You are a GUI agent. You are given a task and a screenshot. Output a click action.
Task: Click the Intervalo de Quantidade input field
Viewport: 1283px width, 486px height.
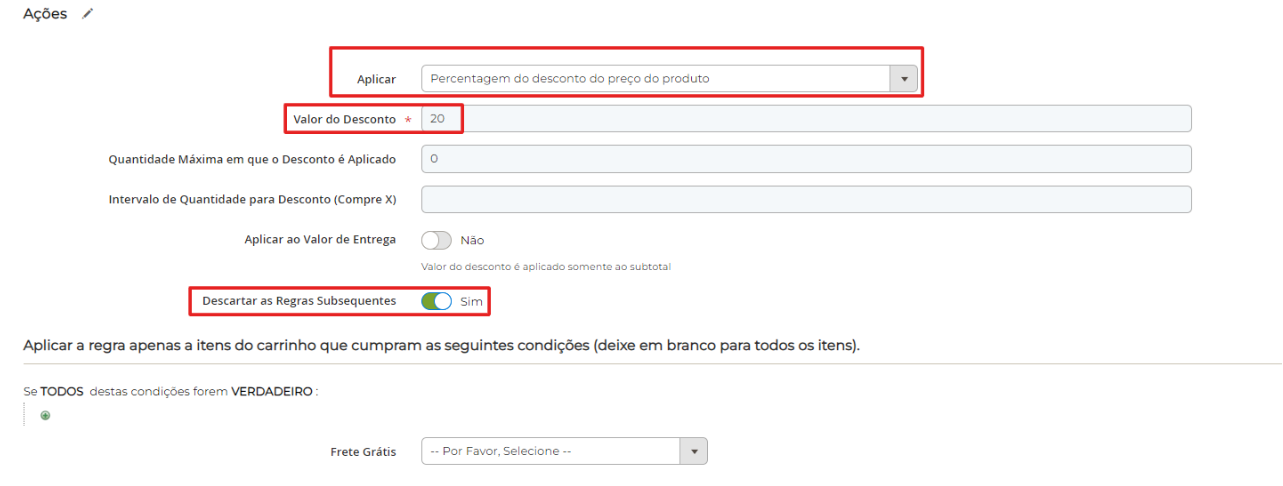[x=806, y=199]
